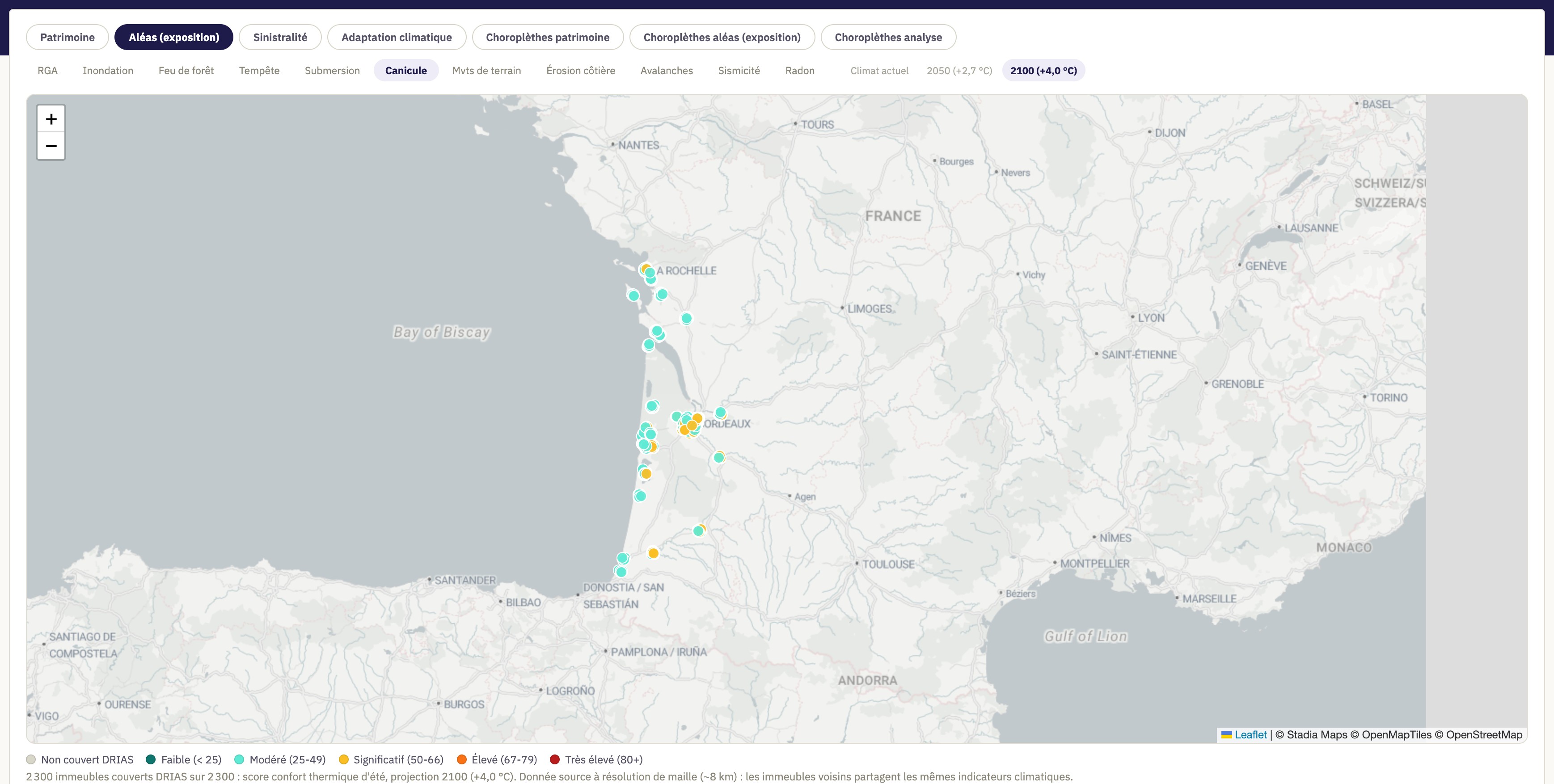Viewport: 1554px width, 784px height.
Task: Click the Faible (< 25) legend swatch
Action: coord(151,759)
